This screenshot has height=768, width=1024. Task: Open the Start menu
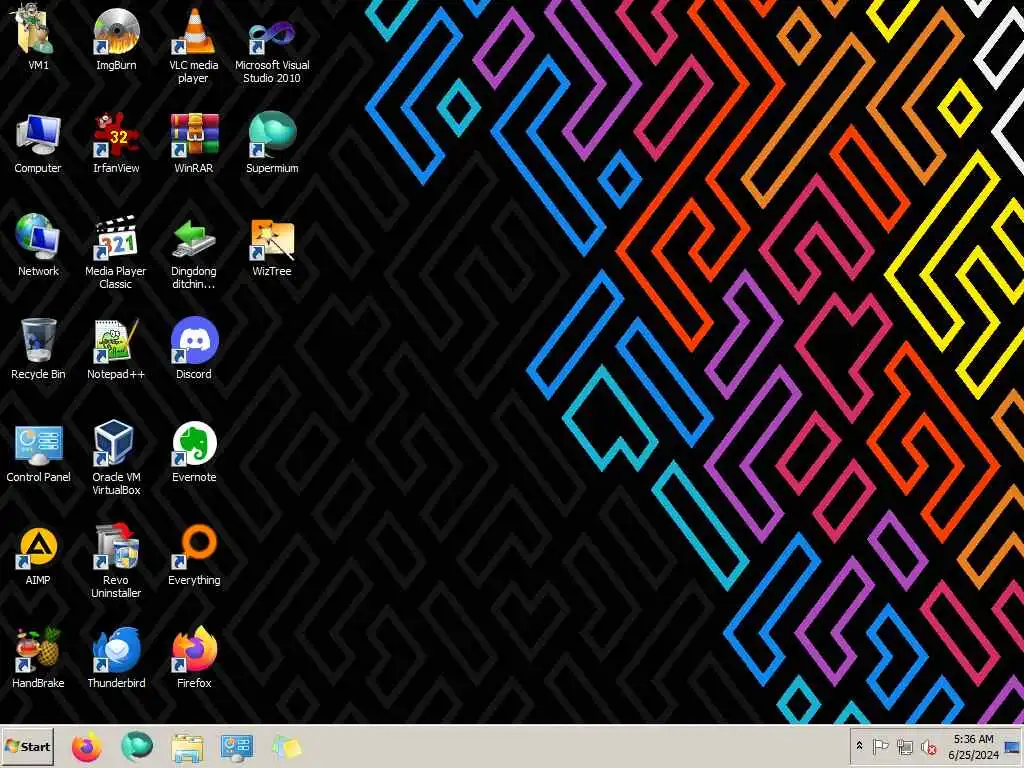click(x=27, y=746)
